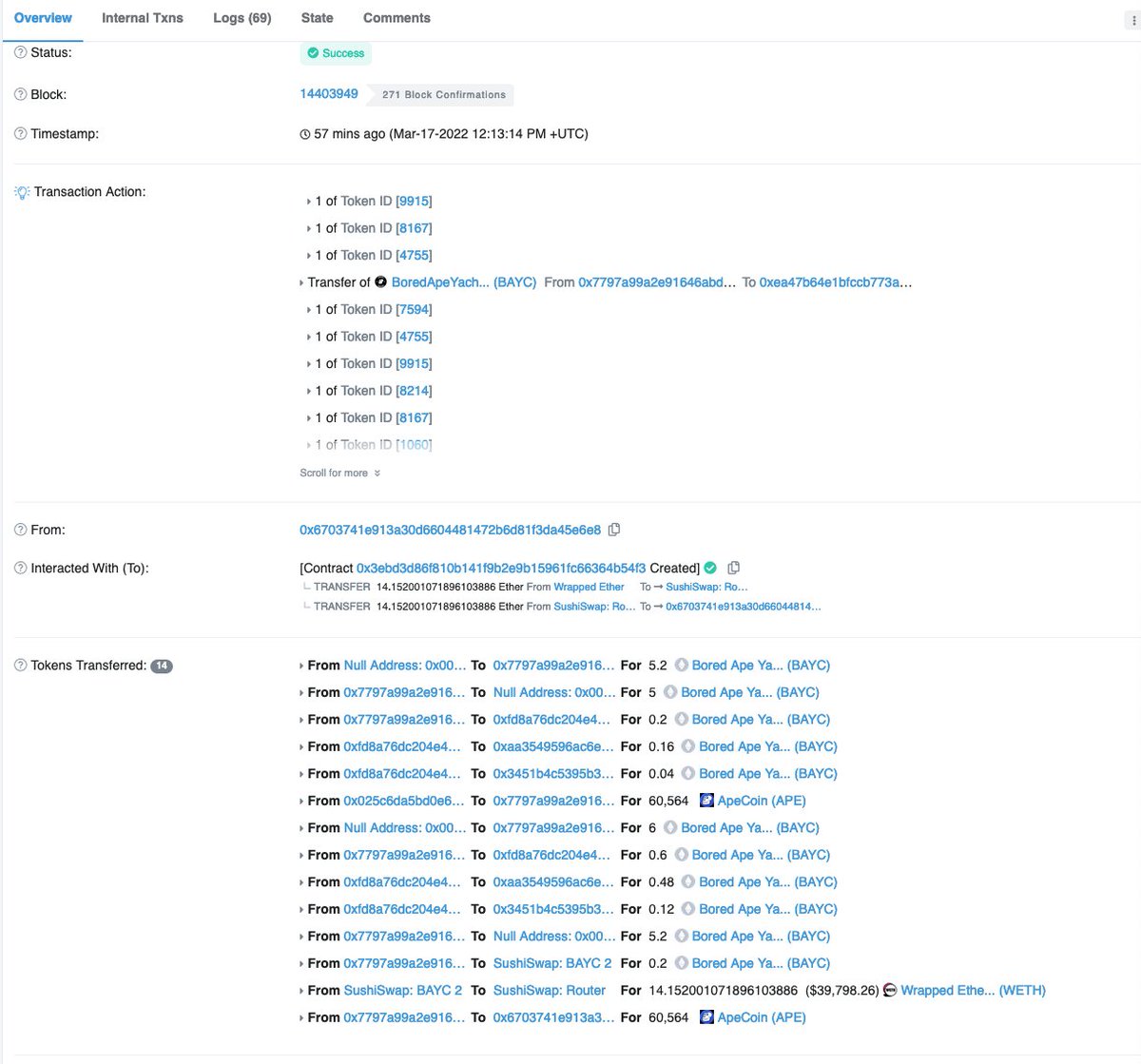The width and height of the screenshot is (1141, 1064).
Task: Click the BAYC token icon in the For 6 row
Action: click(x=670, y=828)
